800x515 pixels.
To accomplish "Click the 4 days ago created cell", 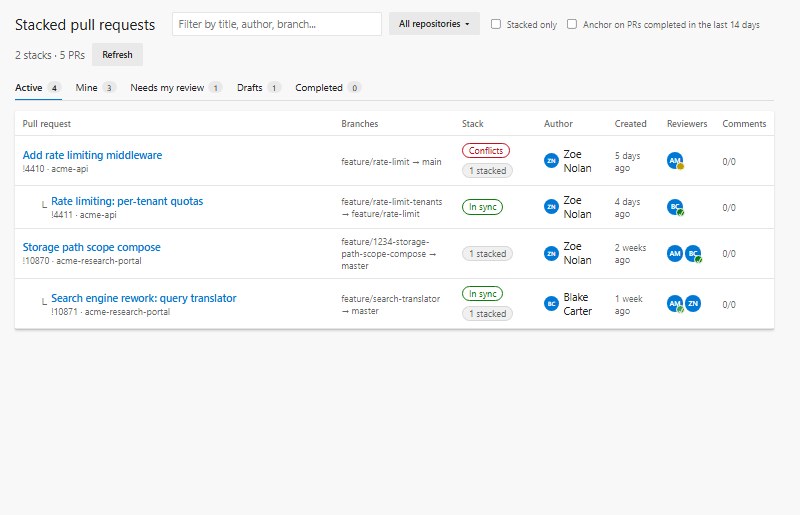I will (x=628, y=208).
